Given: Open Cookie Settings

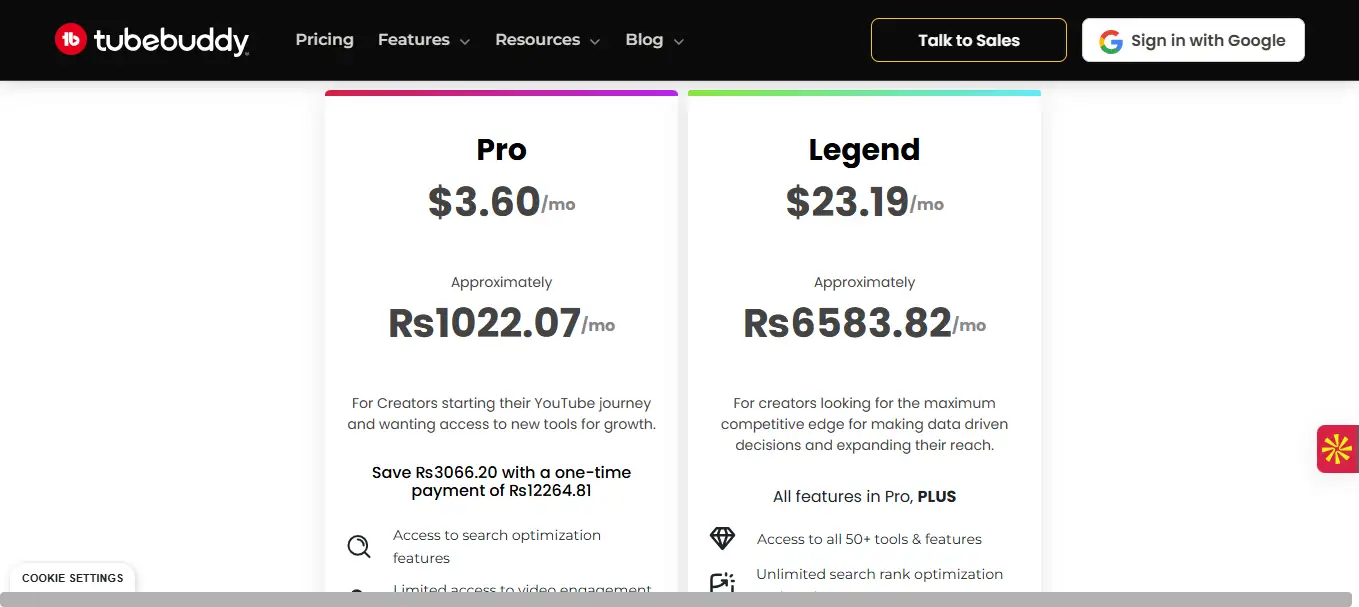Looking at the screenshot, I should tap(73, 578).
